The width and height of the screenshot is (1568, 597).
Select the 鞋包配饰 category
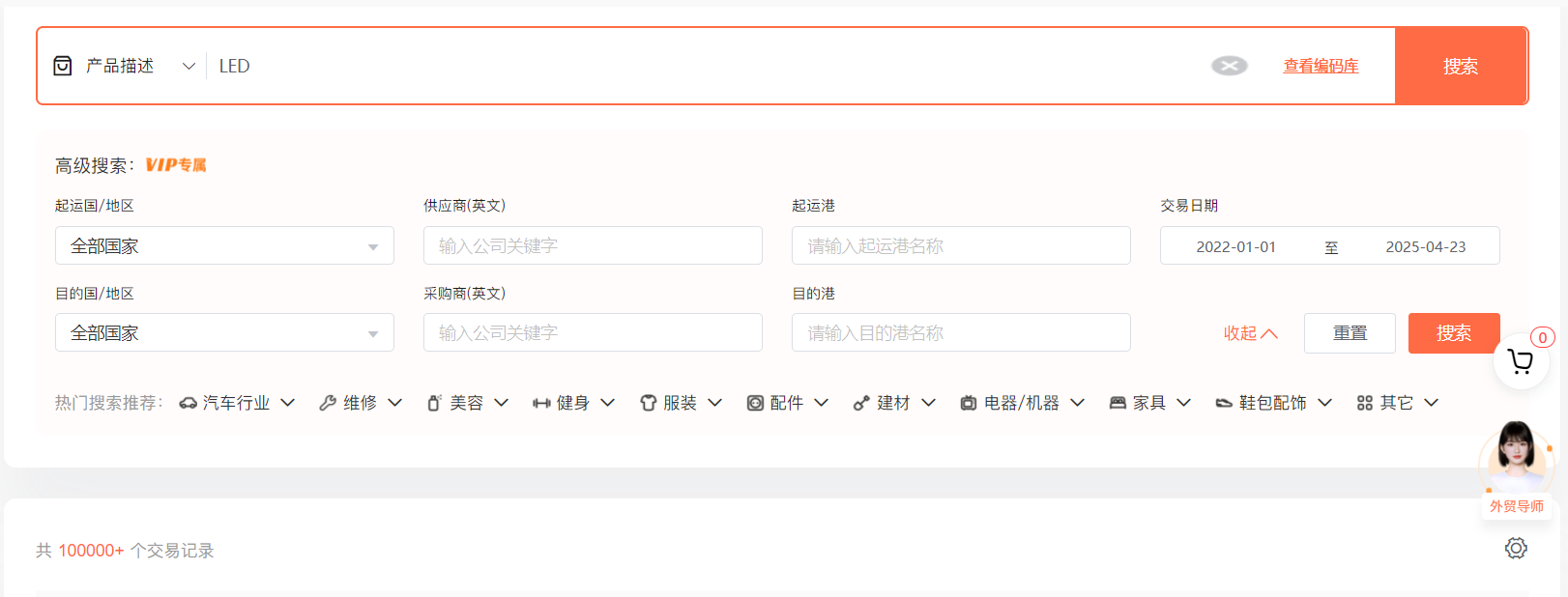pos(1272,403)
